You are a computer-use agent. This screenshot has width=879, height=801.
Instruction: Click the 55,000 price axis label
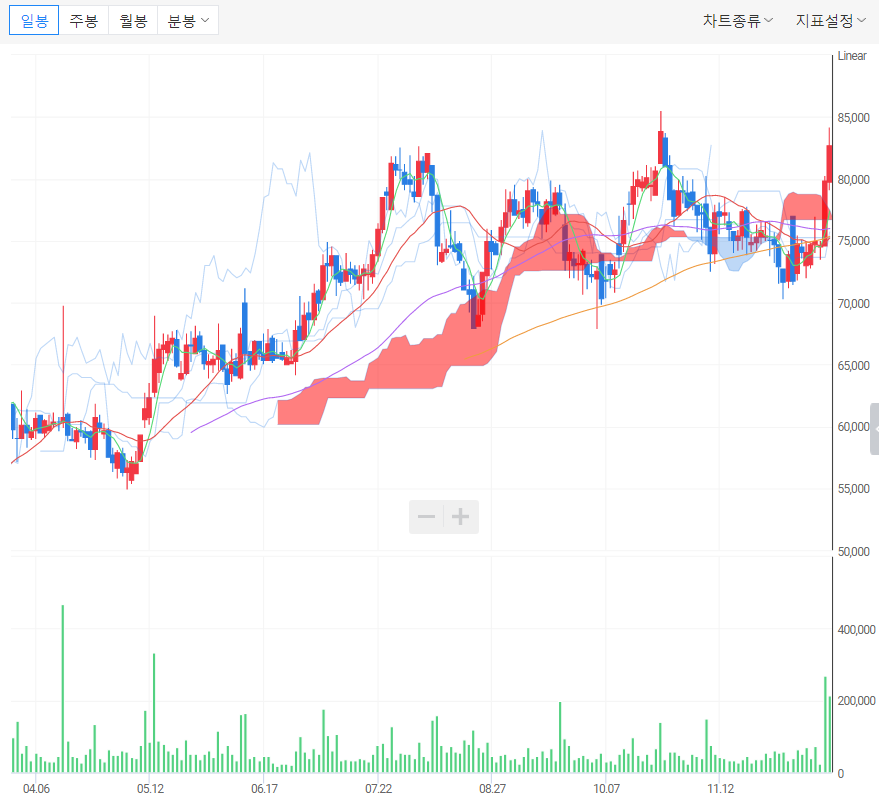click(853, 488)
